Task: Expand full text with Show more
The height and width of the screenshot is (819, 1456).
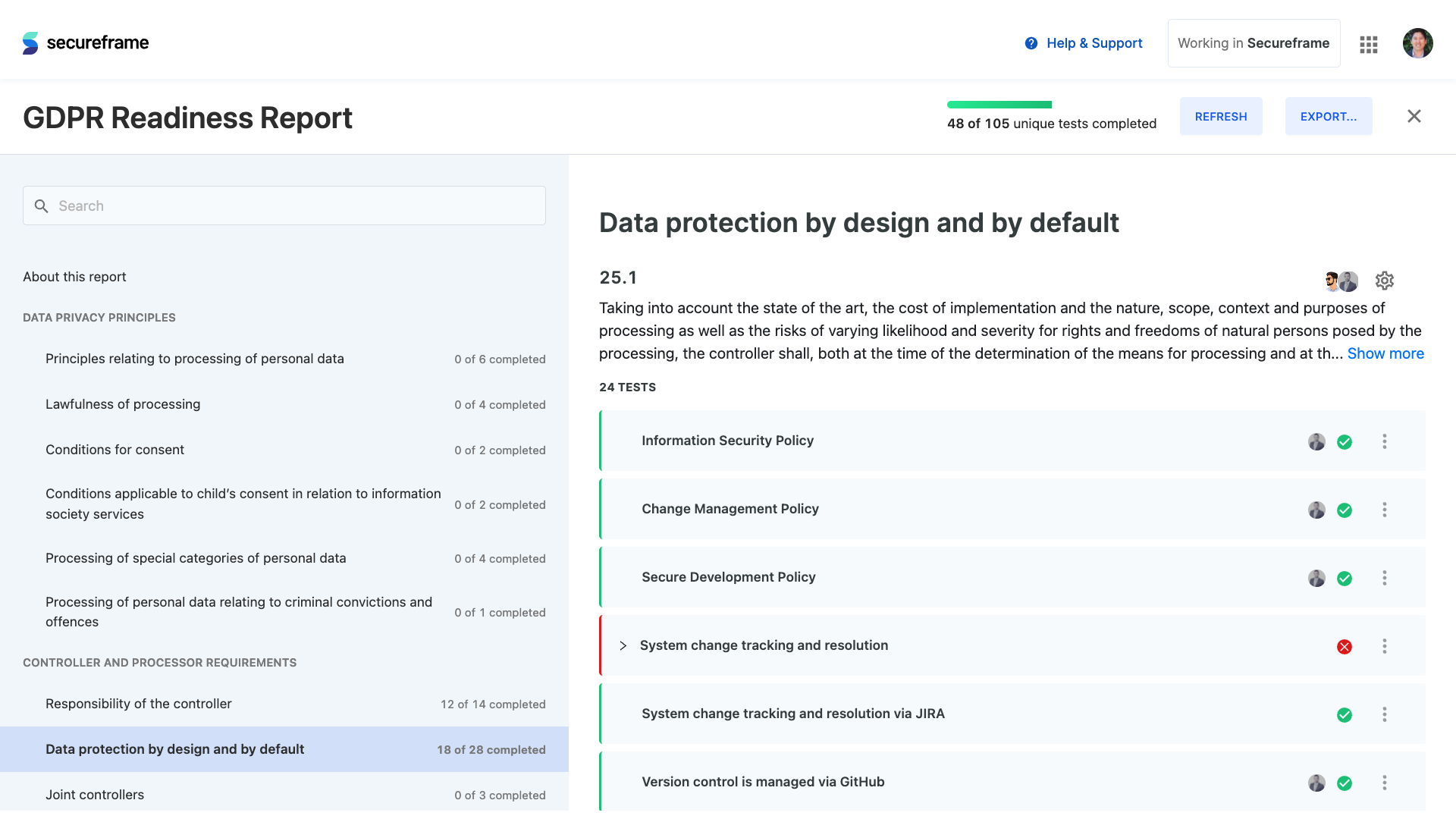Action: (1385, 353)
